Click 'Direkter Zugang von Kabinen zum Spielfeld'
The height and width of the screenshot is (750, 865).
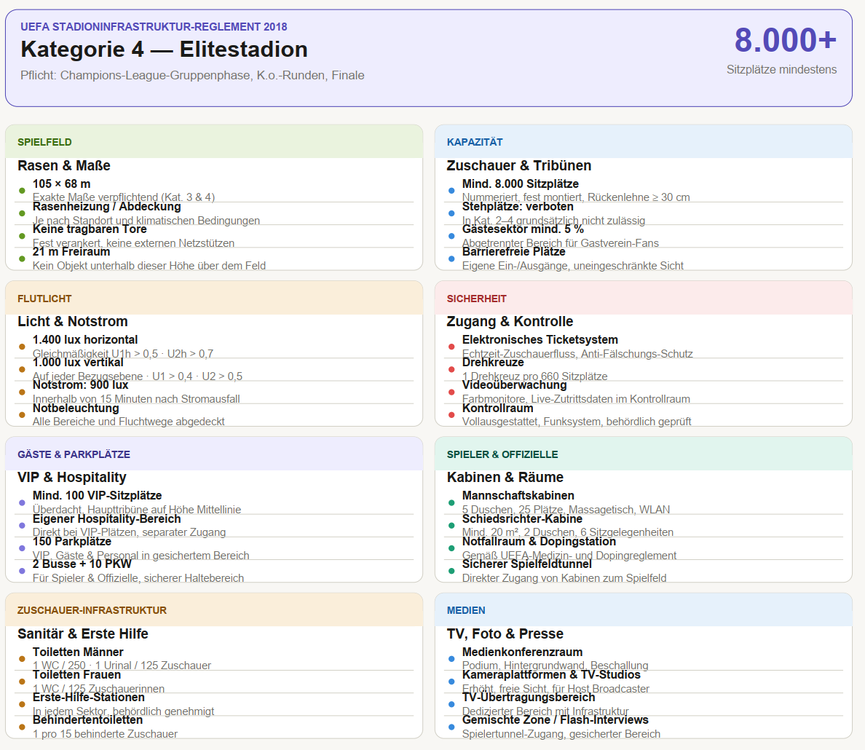[x=564, y=578]
